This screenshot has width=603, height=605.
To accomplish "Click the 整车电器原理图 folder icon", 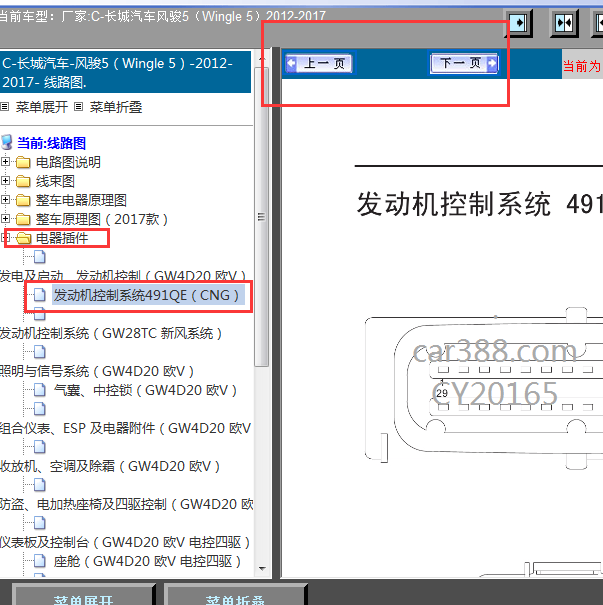I will (x=23, y=201).
